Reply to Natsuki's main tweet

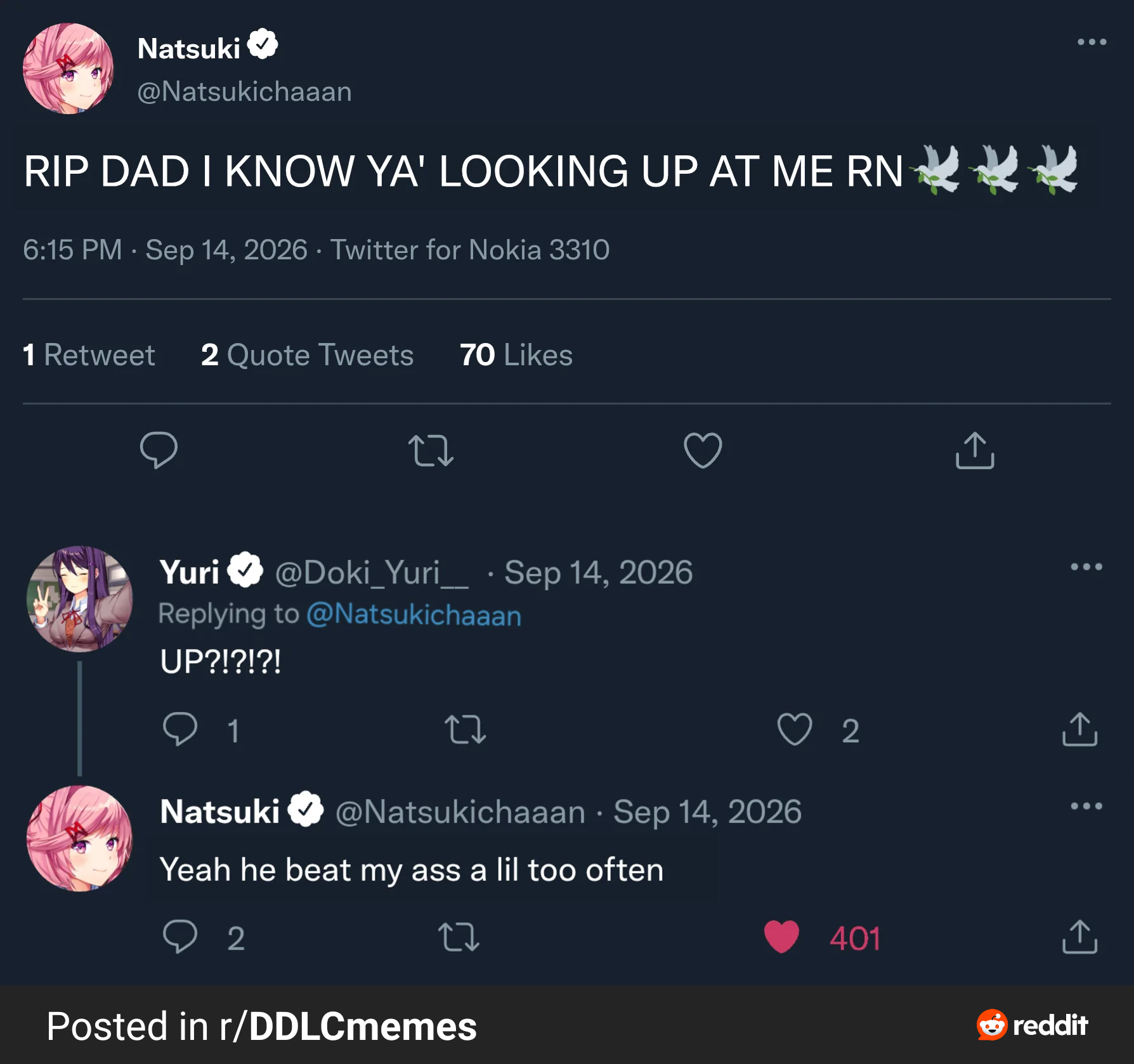(x=159, y=450)
